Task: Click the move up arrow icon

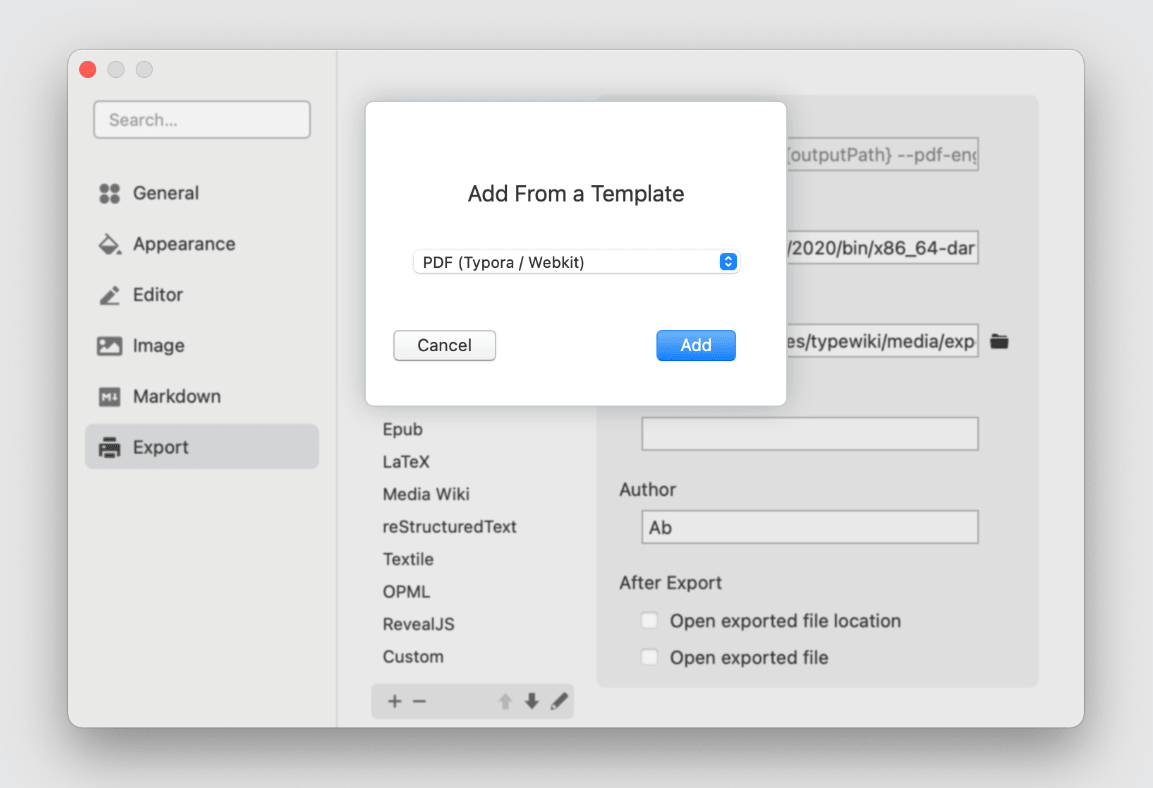Action: [x=505, y=702]
